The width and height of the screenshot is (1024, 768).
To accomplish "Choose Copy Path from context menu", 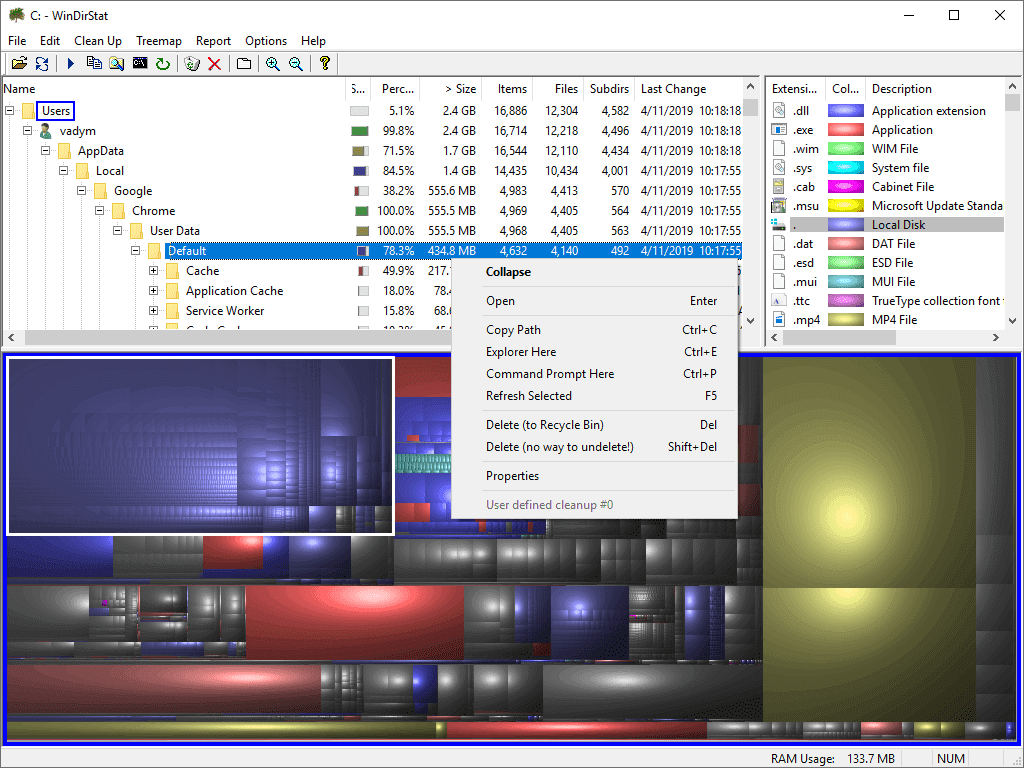I will [595, 330].
